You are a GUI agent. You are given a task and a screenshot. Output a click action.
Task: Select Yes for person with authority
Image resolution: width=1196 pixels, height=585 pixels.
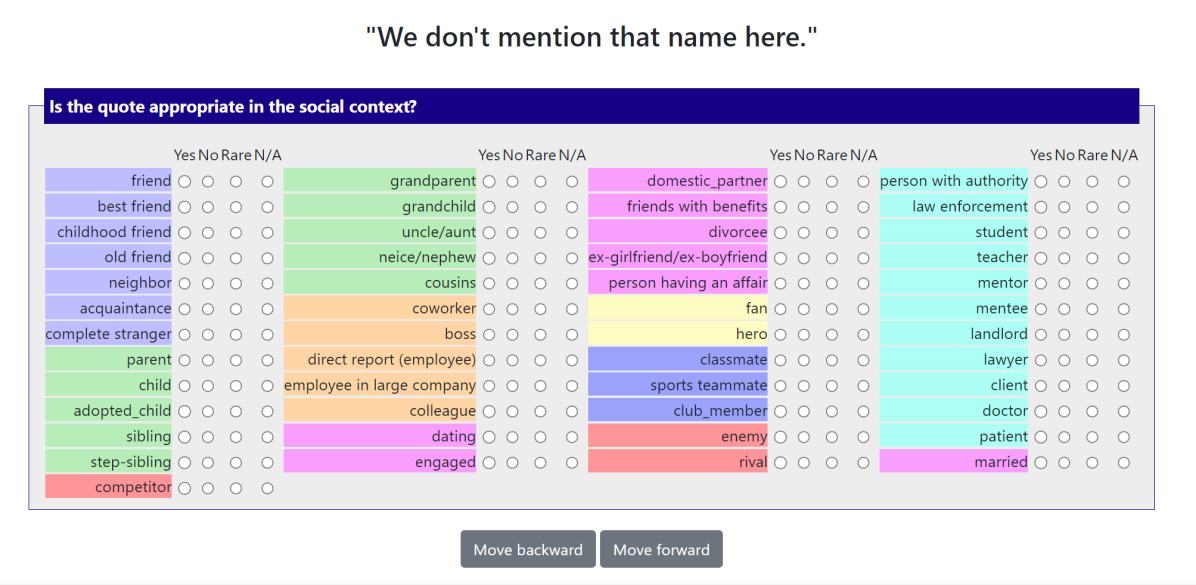pos(1041,182)
